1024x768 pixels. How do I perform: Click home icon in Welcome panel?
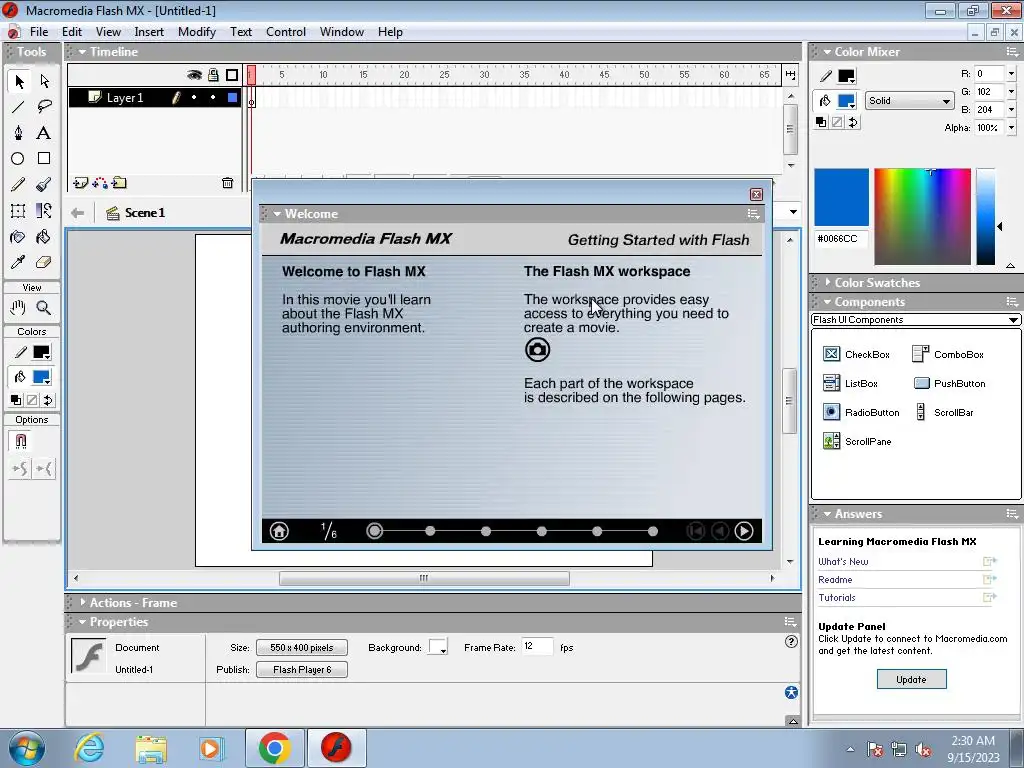point(280,532)
